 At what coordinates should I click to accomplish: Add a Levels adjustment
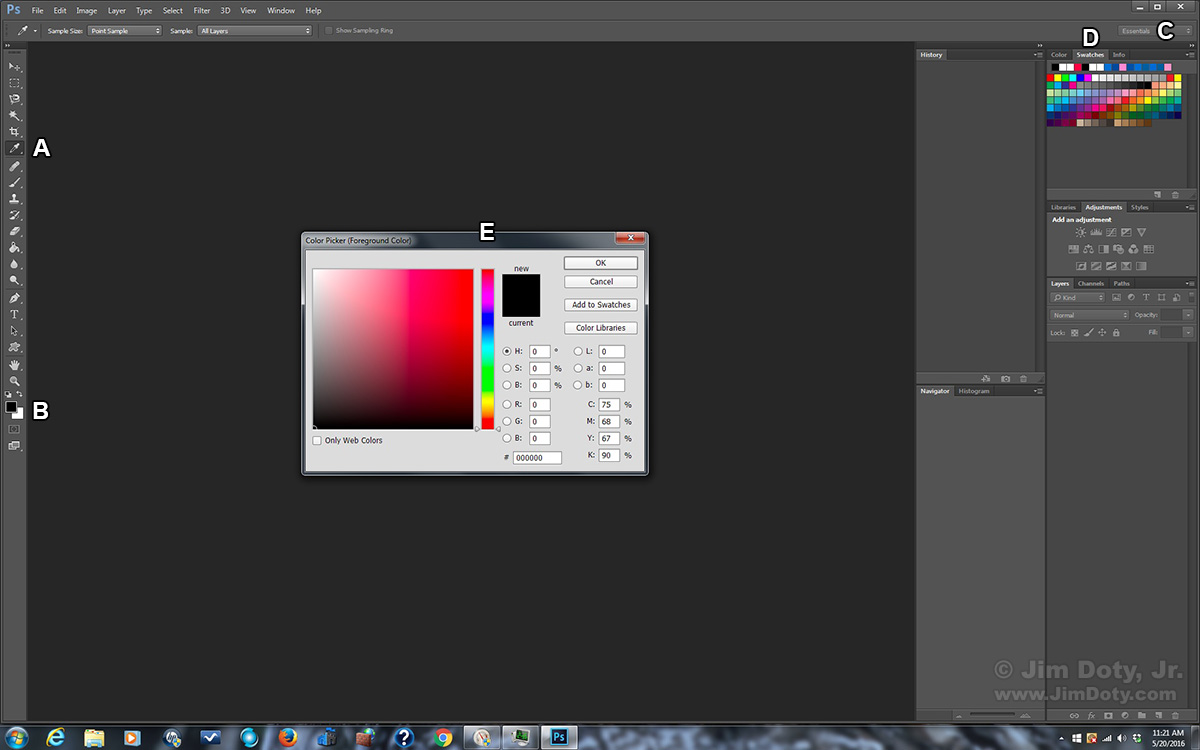coord(1095,232)
